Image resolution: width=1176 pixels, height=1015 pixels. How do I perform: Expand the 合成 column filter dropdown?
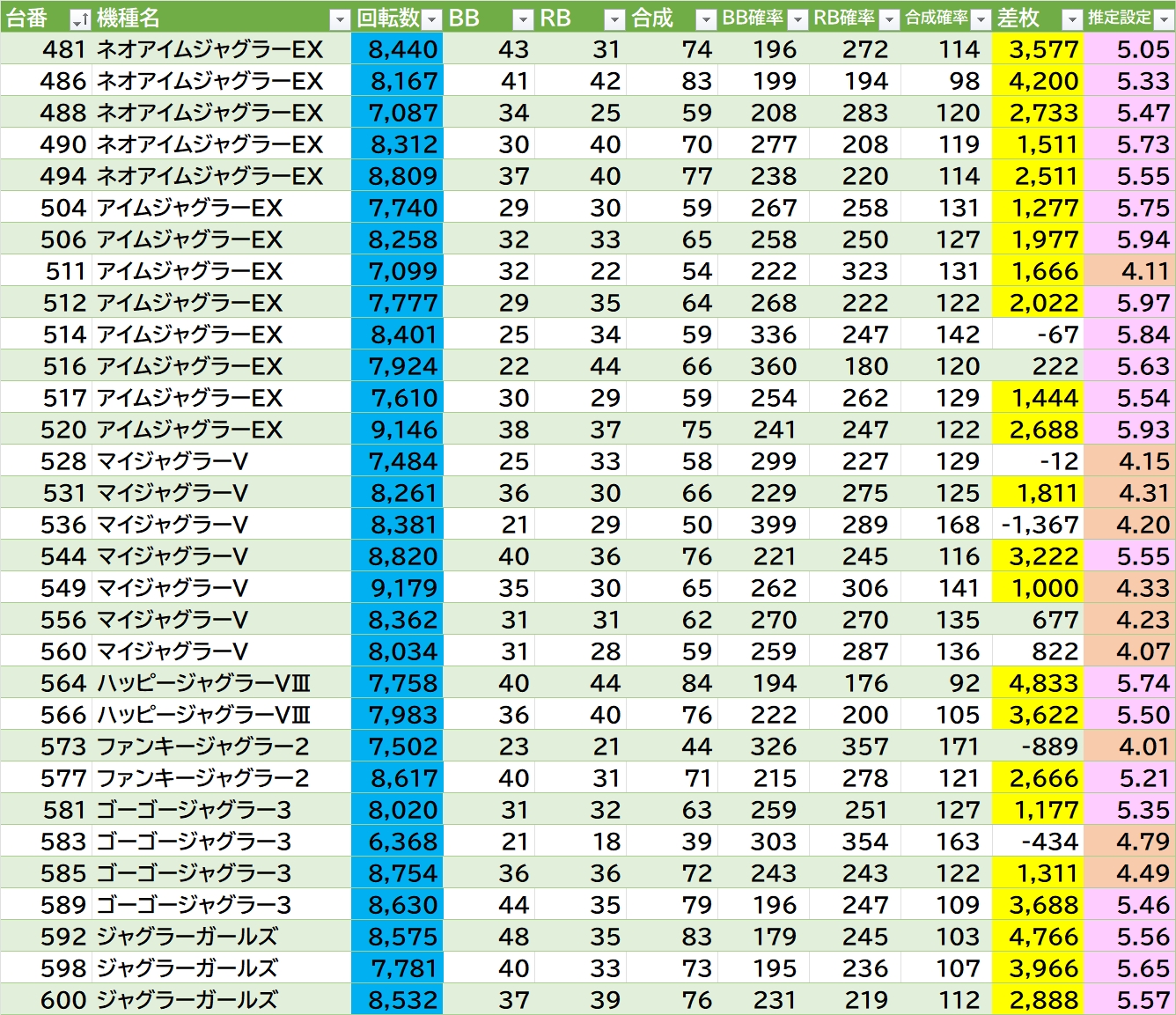(706, 19)
